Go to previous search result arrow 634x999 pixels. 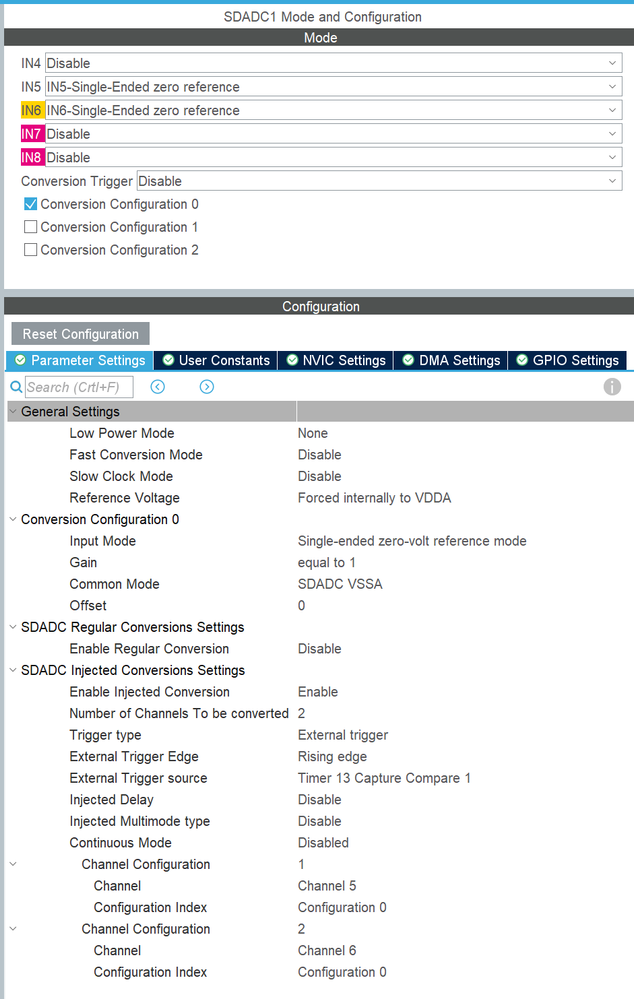(x=157, y=387)
